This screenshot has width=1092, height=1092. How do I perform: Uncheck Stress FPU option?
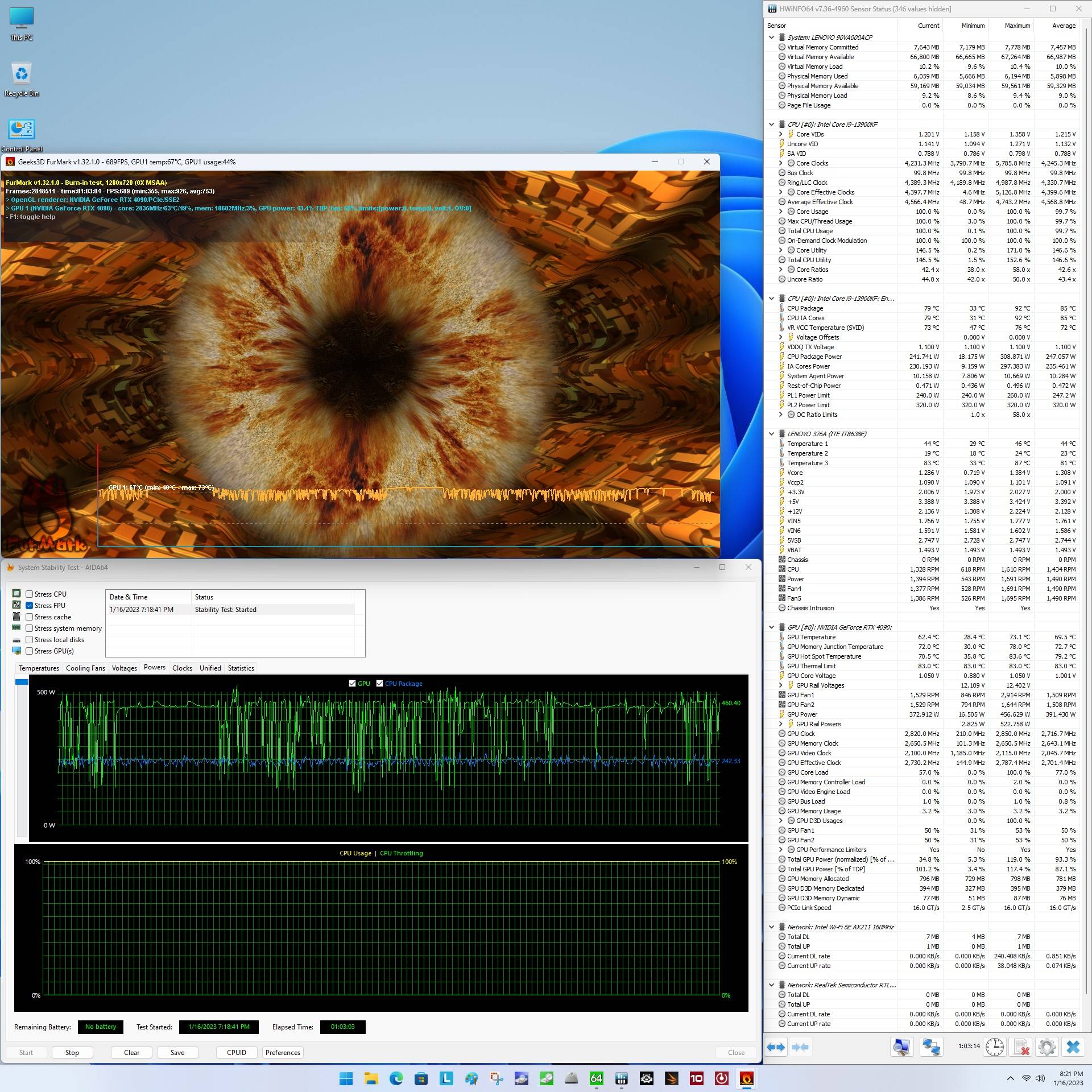[30, 605]
